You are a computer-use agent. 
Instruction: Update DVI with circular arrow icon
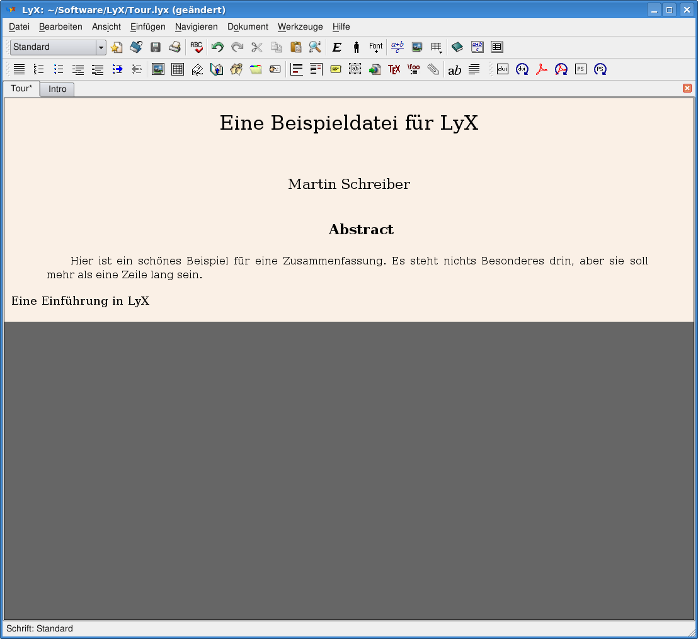(522, 69)
